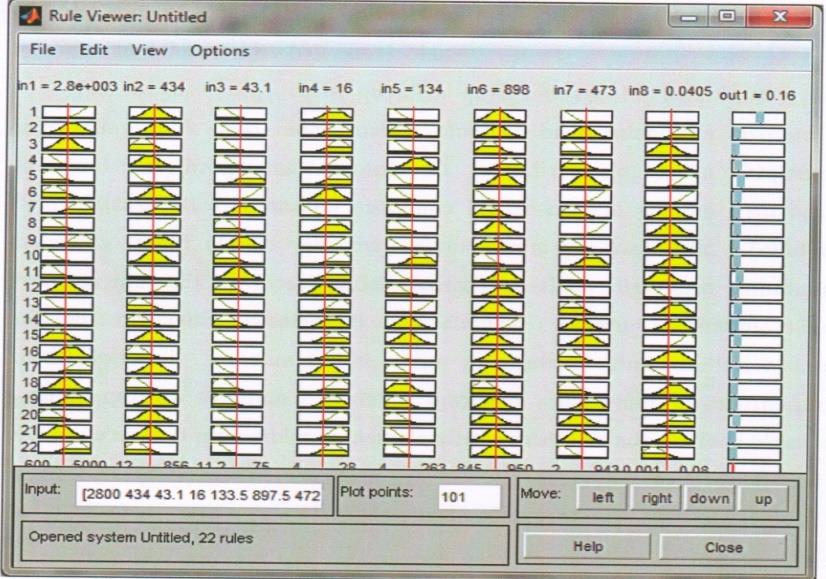Screen dimensions: 826x579
Task: Click the in4 = 16 label
Action: click(x=325, y=88)
